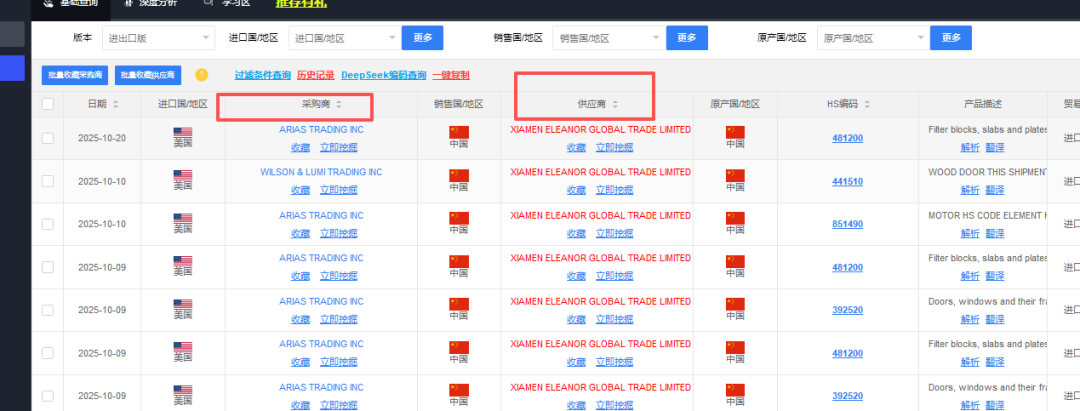
Task: Click 翻译 under WOOD DOOR description
Action: point(995,190)
